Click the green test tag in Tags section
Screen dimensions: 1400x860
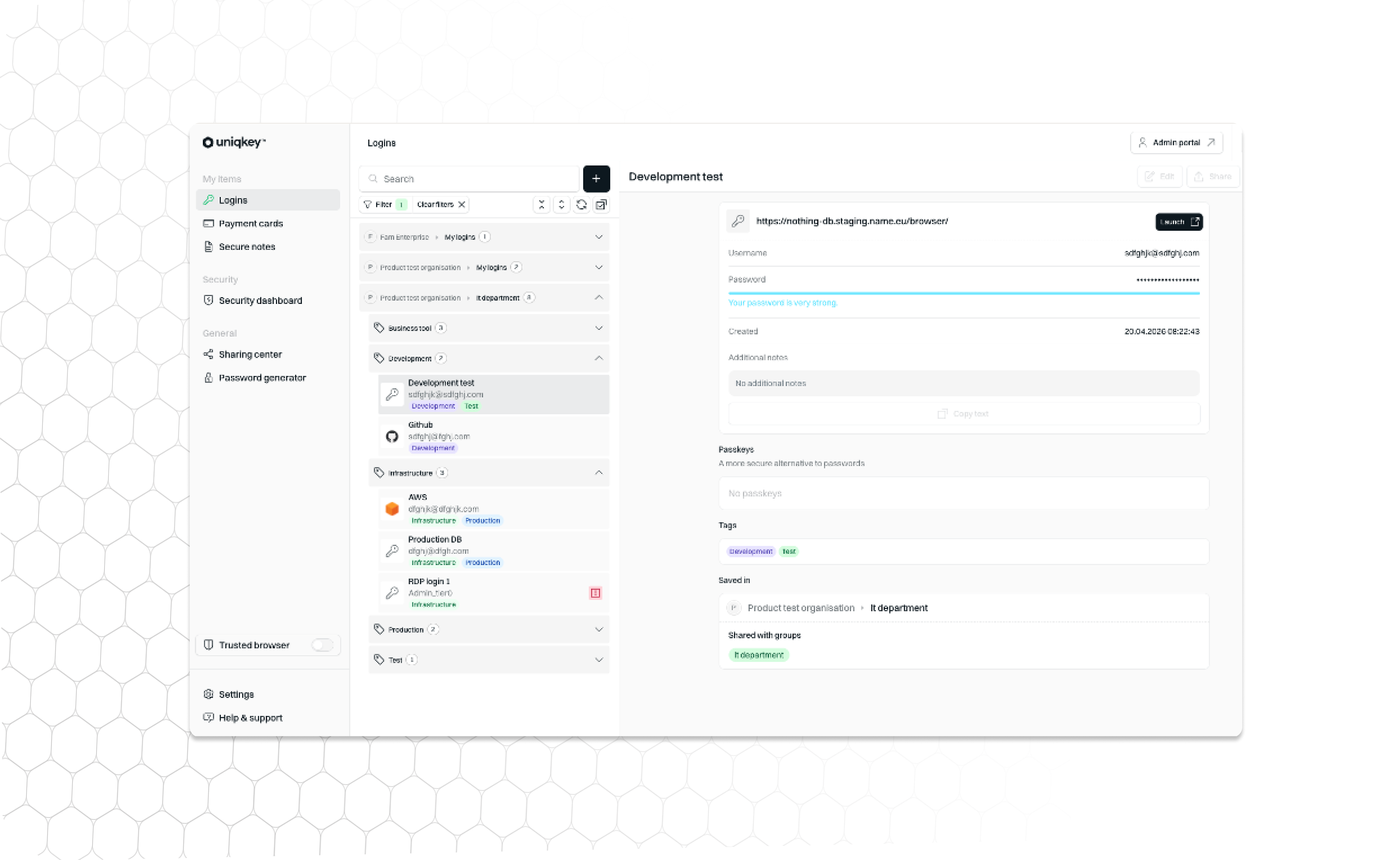tap(789, 551)
